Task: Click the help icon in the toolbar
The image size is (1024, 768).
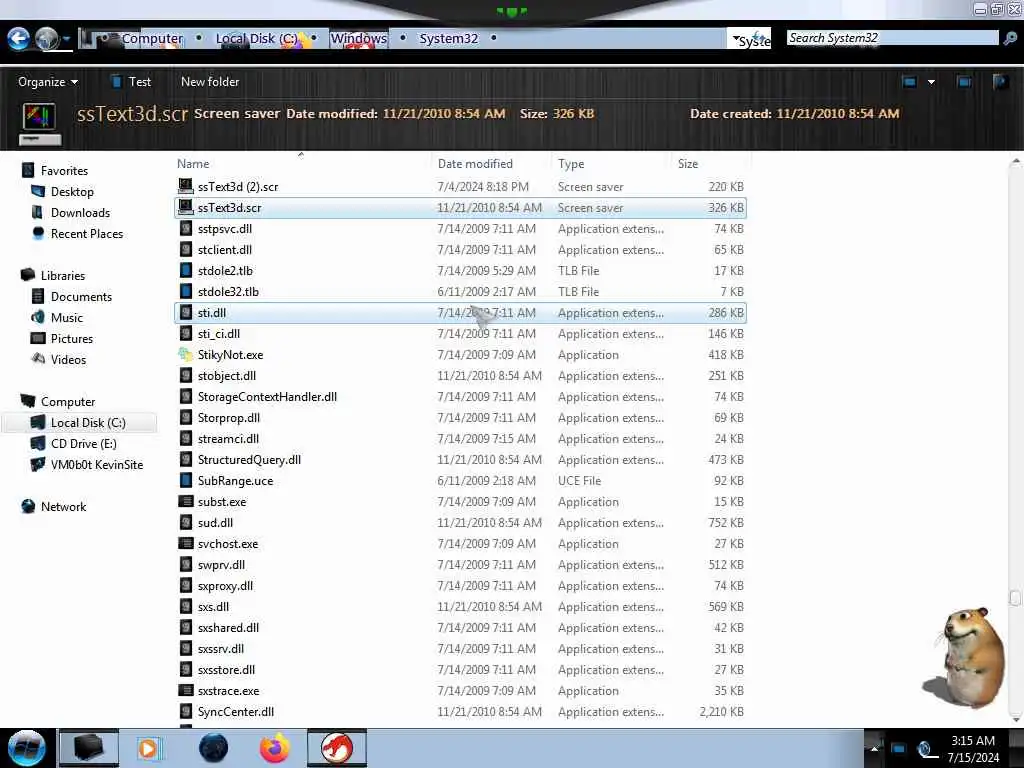Action: [x=1000, y=82]
